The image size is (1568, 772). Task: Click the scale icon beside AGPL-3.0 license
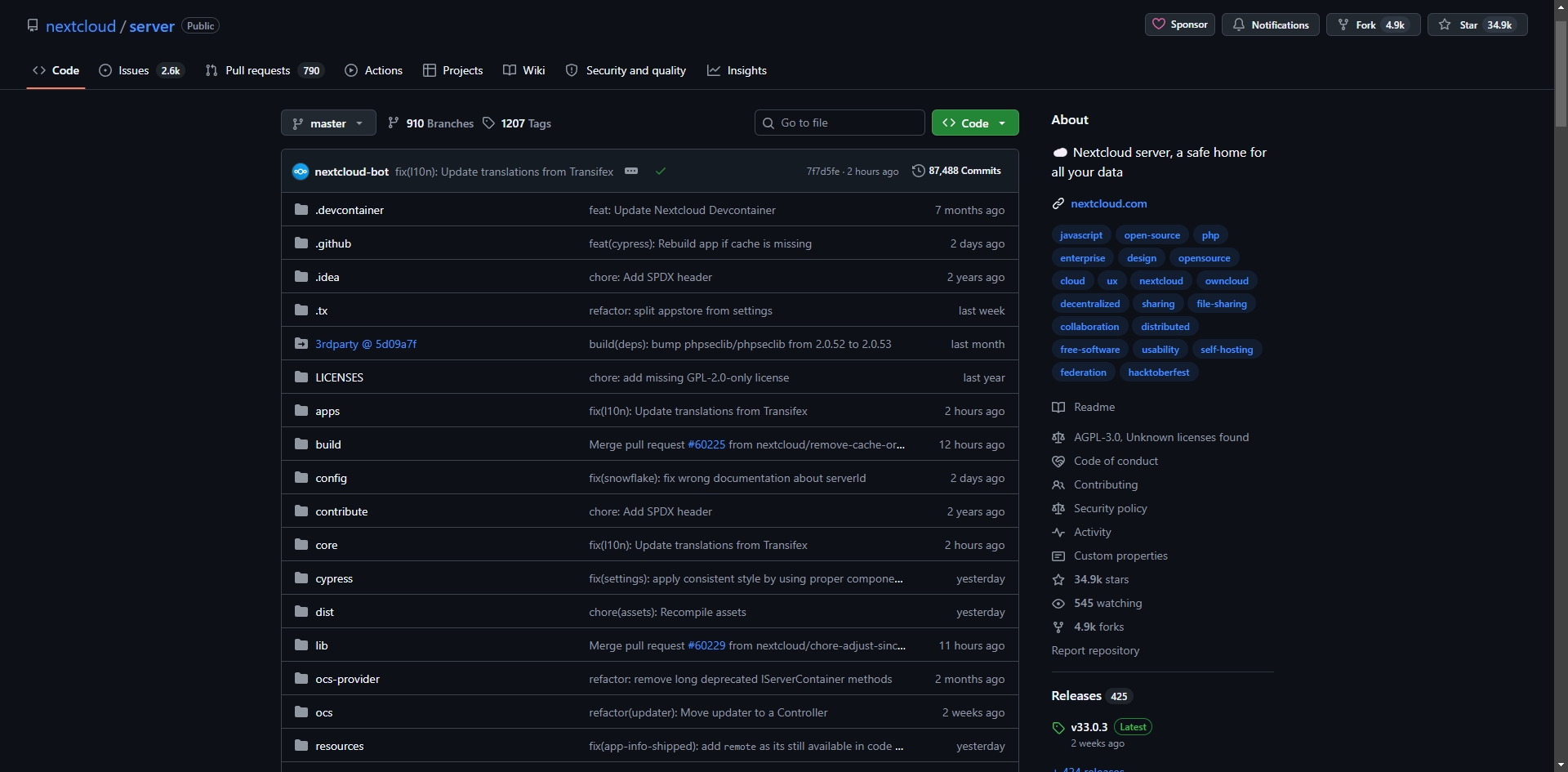click(x=1058, y=437)
